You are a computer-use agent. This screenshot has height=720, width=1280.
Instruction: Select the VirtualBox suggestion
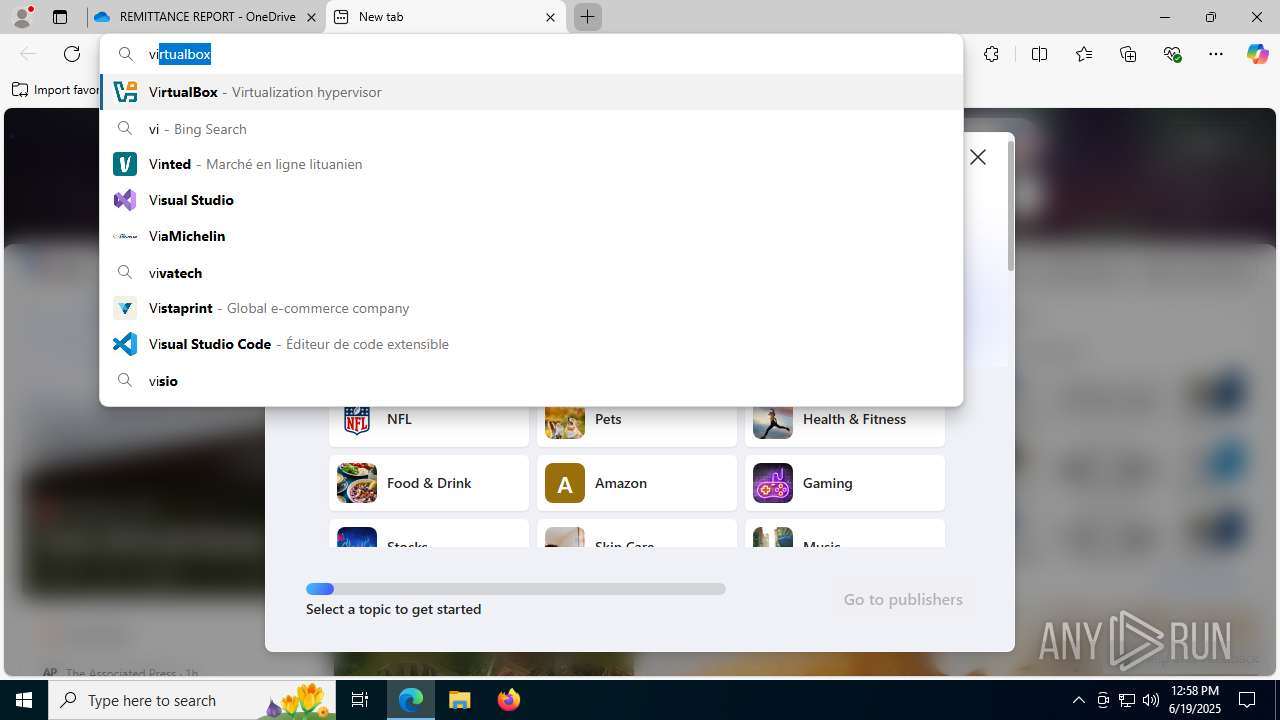pos(532,92)
